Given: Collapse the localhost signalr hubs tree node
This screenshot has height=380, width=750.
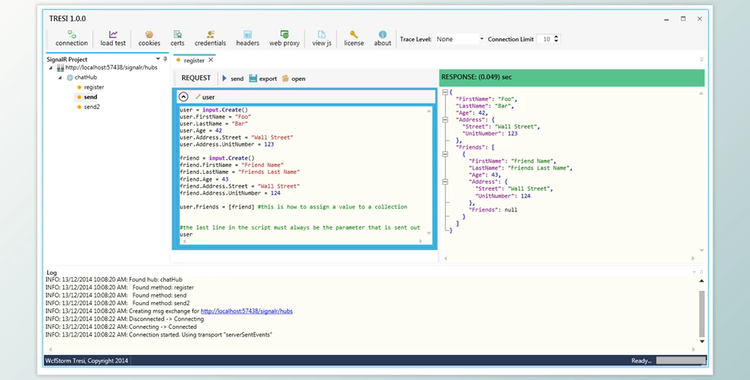Looking at the screenshot, I should click(x=51, y=68).
